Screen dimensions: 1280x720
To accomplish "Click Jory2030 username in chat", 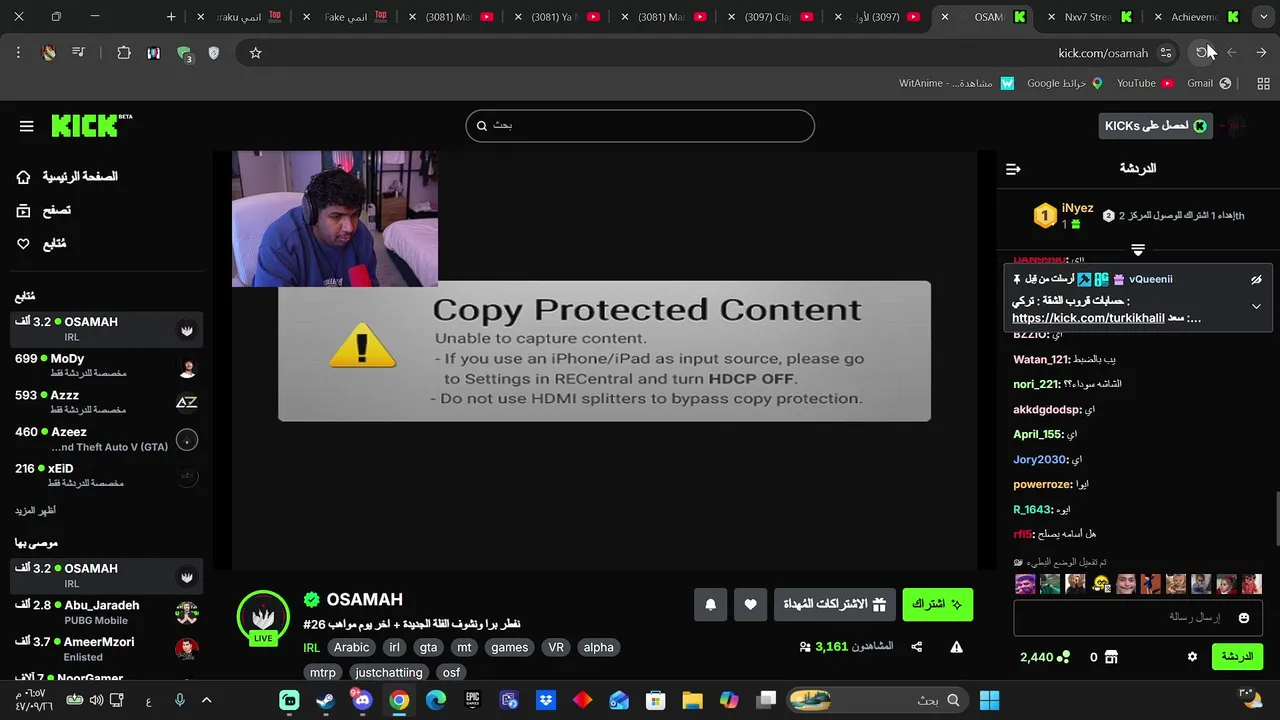I will (1040, 459).
